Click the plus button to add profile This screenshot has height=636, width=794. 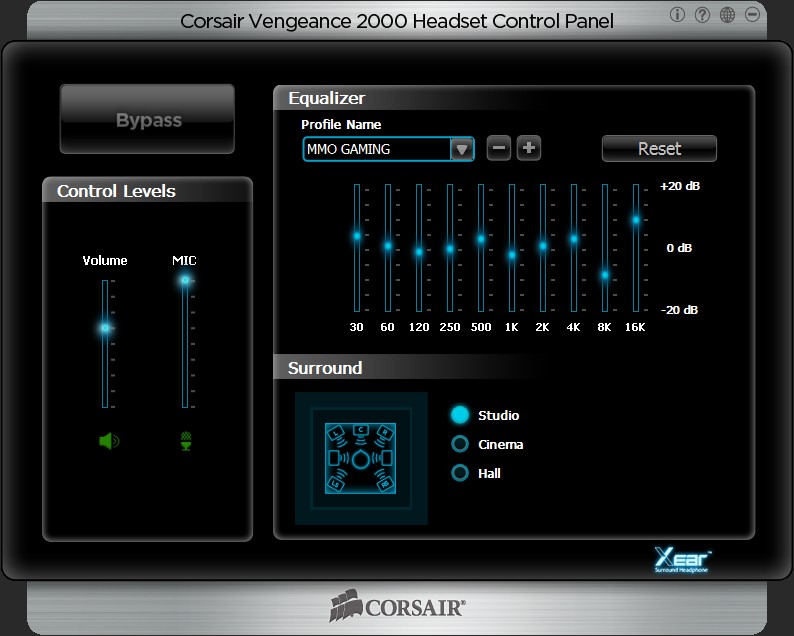[x=529, y=149]
